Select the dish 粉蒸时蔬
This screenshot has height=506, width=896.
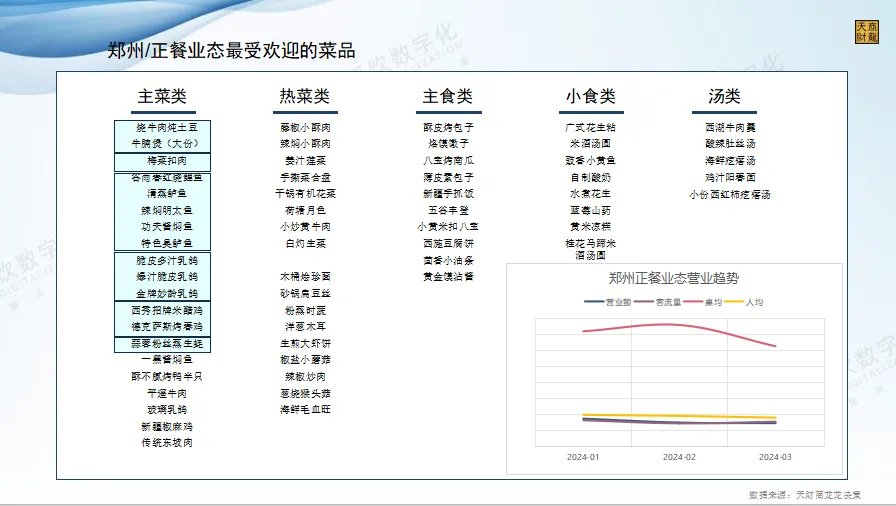click(305, 311)
